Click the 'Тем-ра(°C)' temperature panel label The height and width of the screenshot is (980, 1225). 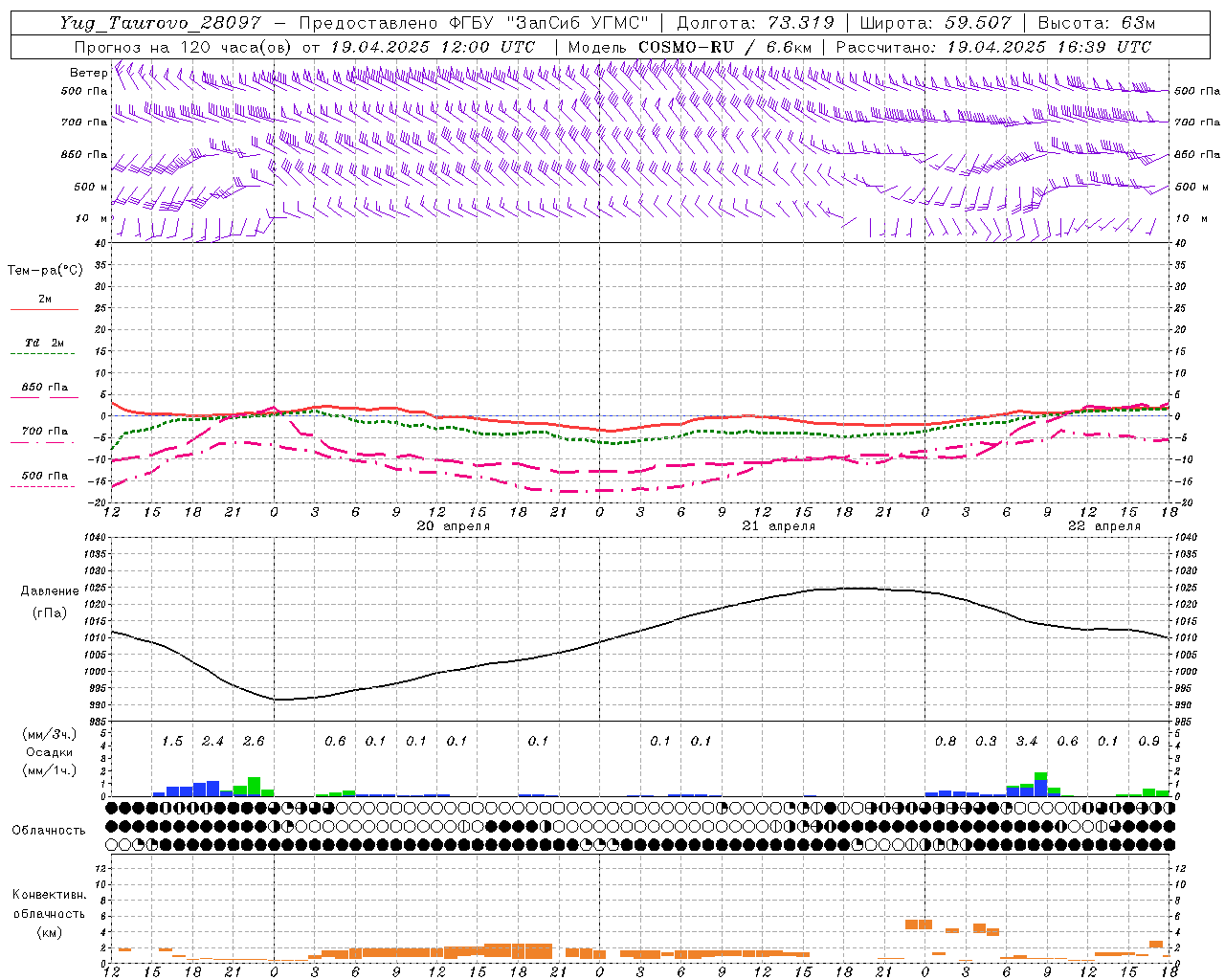(x=45, y=271)
